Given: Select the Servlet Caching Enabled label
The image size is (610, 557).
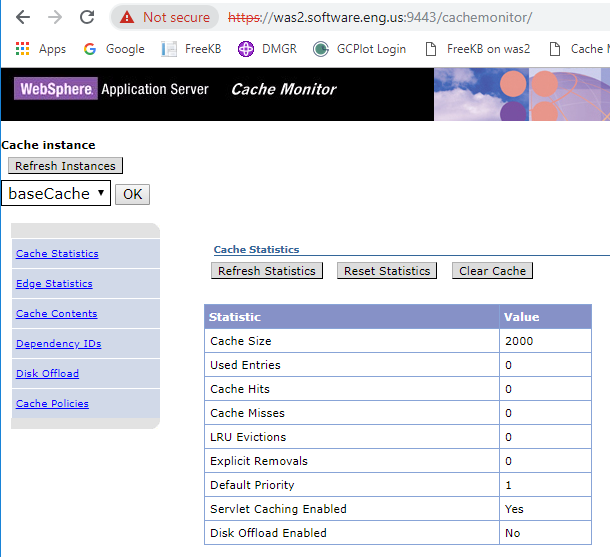Looking at the screenshot, I should pyautogui.click(x=278, y=509).
